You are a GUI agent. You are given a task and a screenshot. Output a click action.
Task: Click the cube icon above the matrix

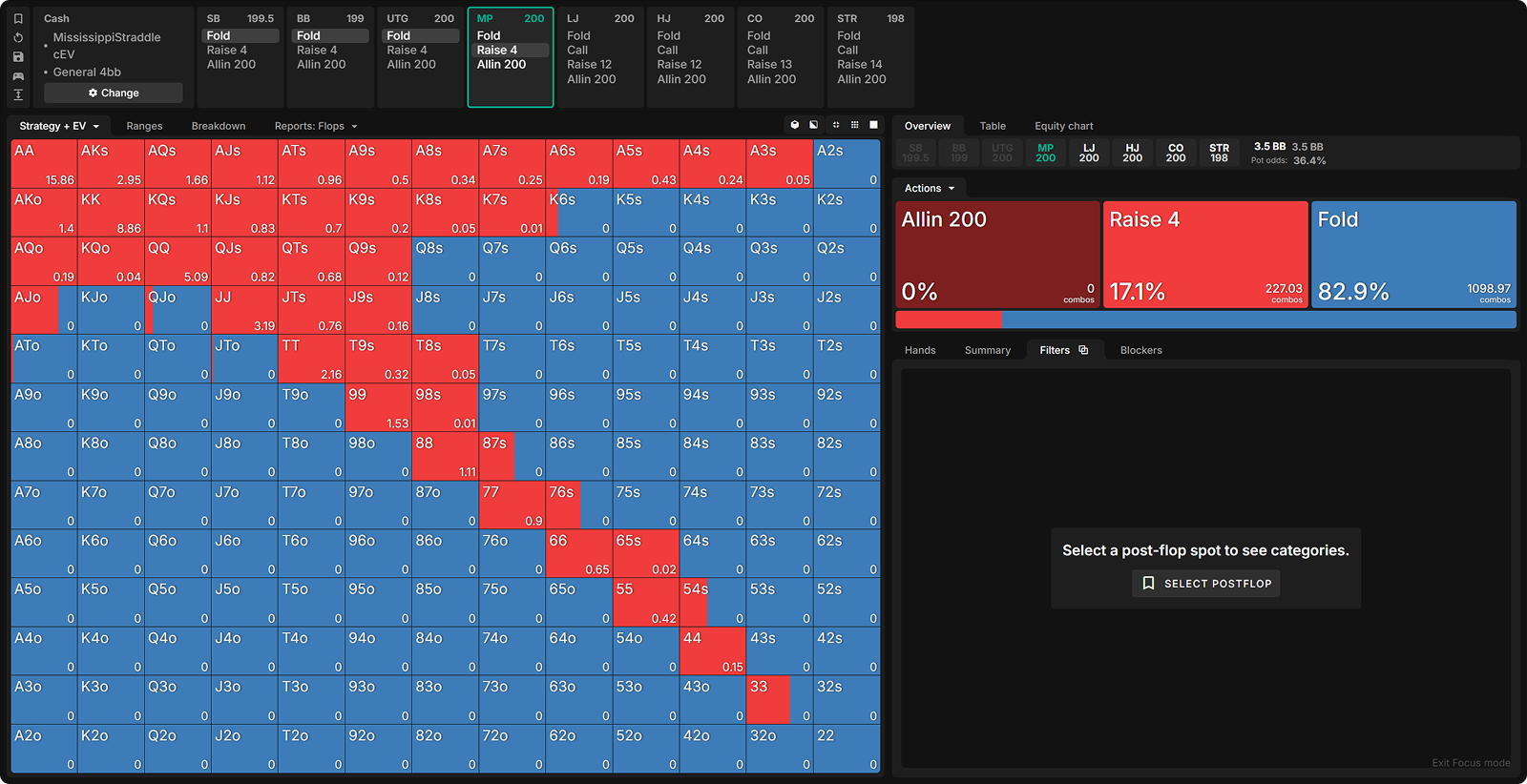(795, 125)
